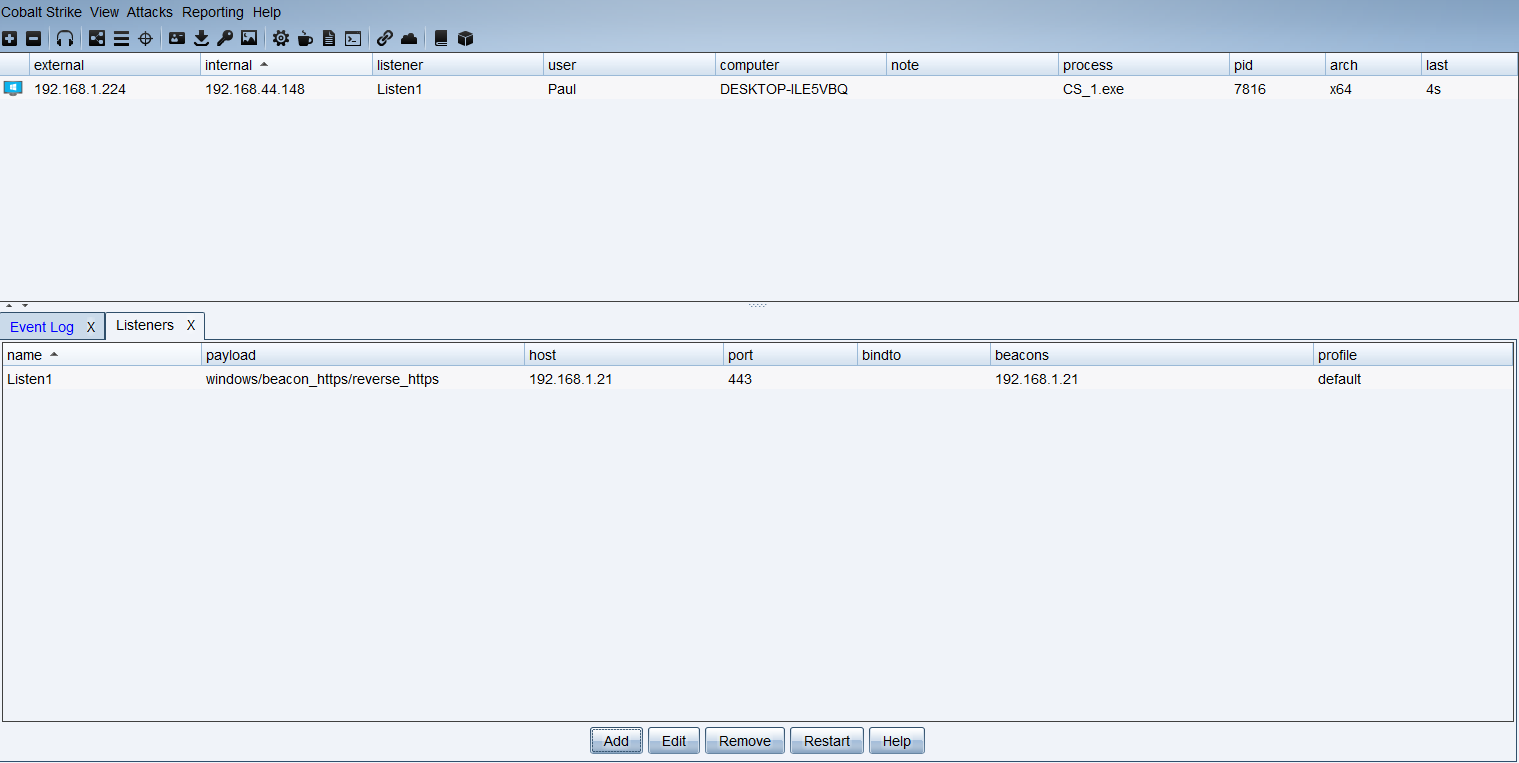Viewport: 1519px width, 763px height.
Task: Sort listeners by port column header
Action: click(791, 355)
